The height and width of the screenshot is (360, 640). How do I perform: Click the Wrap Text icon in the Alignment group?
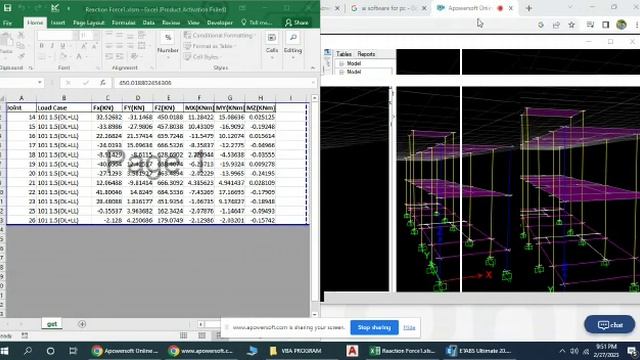(142, 36)
